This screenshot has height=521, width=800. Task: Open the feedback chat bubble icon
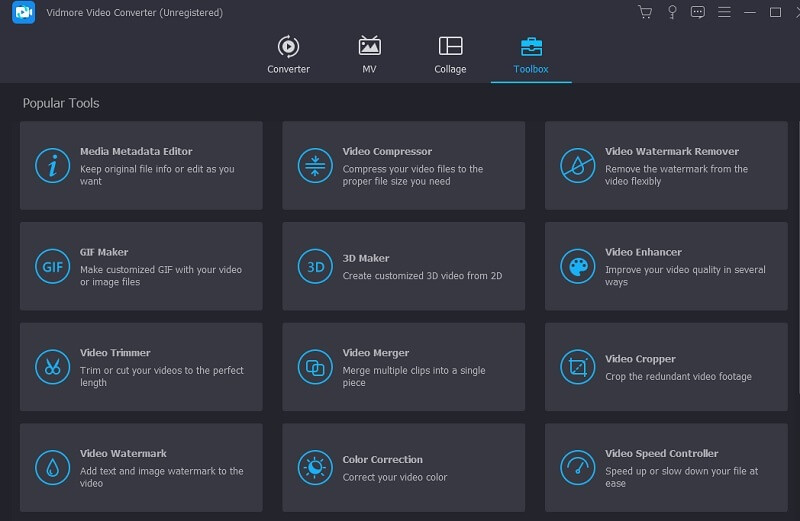[698, 13]
